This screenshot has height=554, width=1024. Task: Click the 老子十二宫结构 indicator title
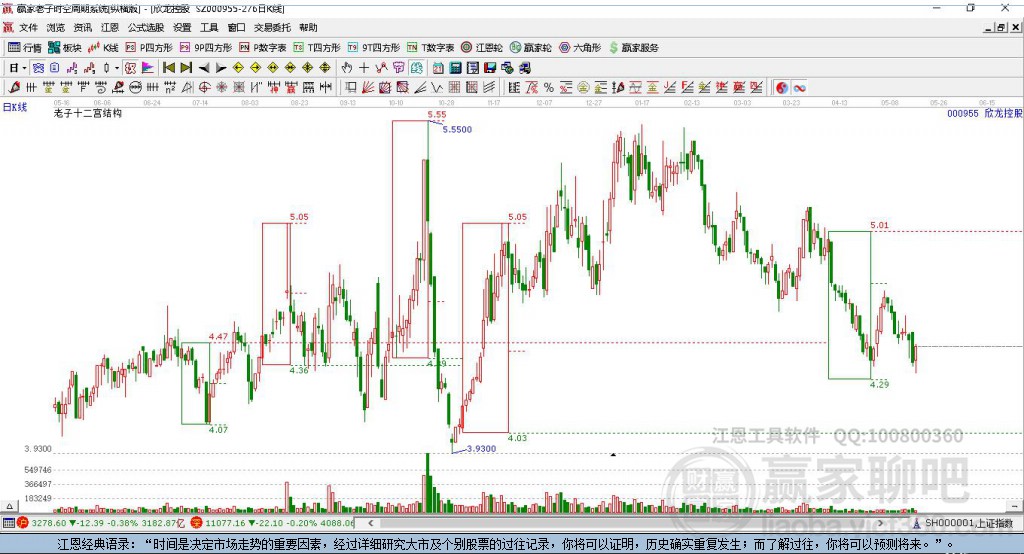[88, 113]
